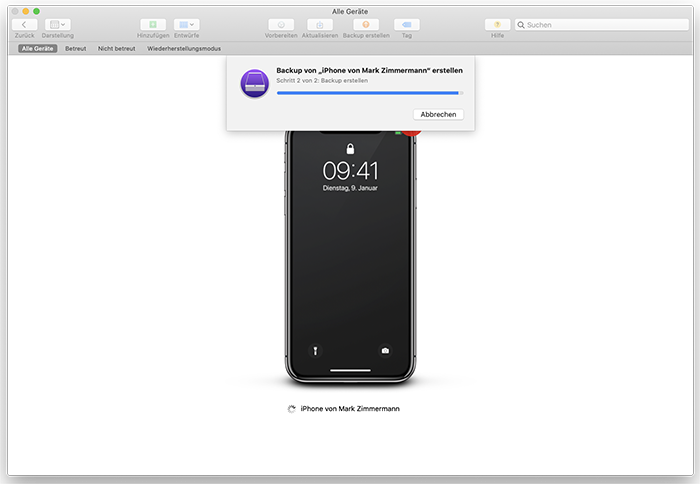Click the Vorbereiten toolbar icon

coord(280,24)
